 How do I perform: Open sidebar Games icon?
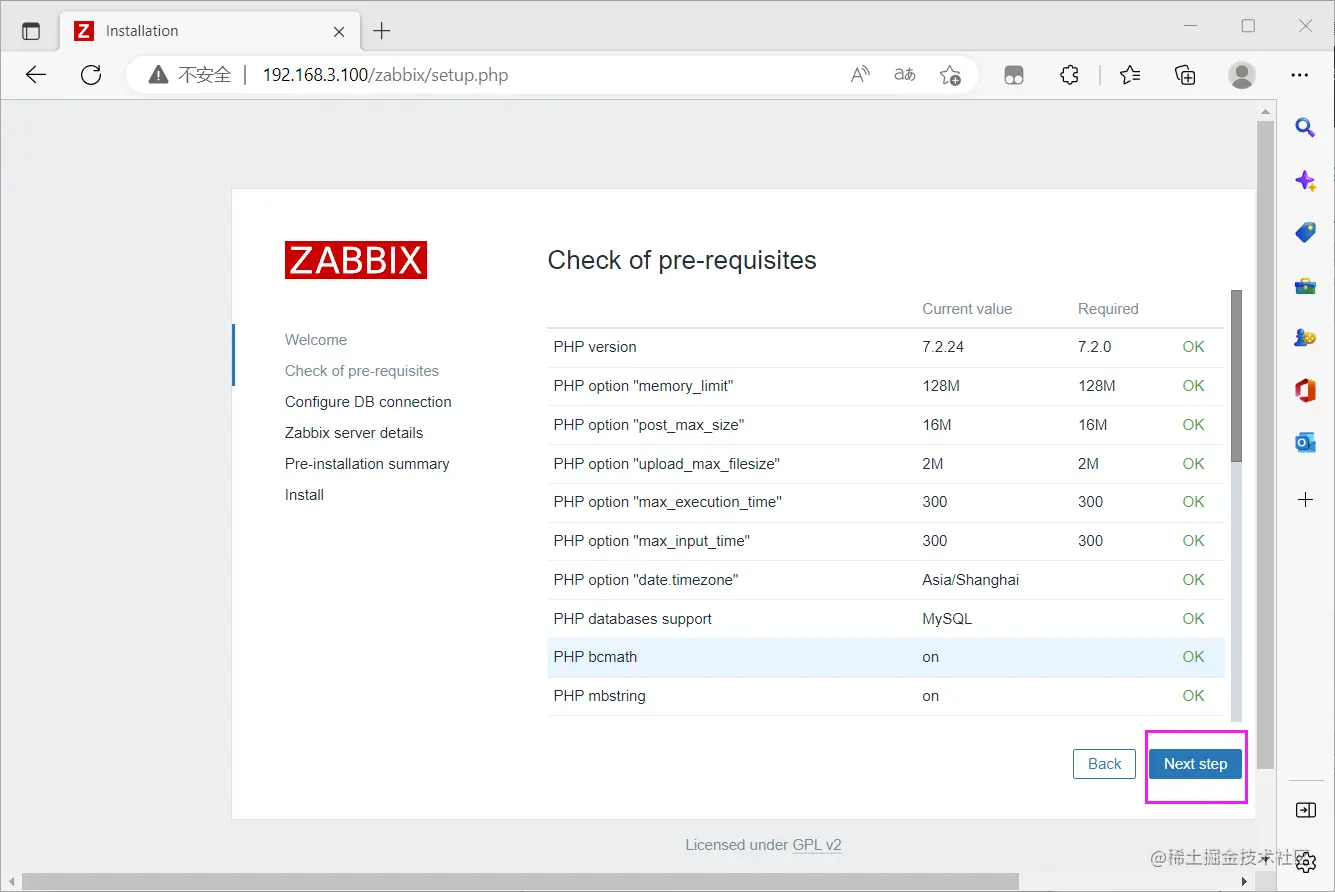coord(1305,338)
